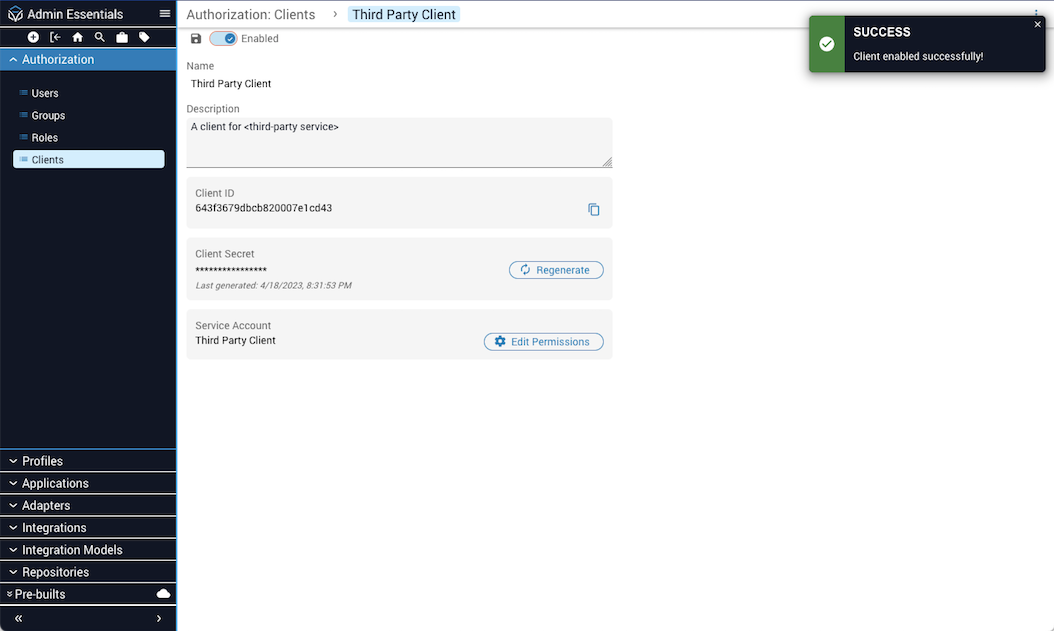
Task: Click the Last generated timestamp text
Action: point(274,286)
